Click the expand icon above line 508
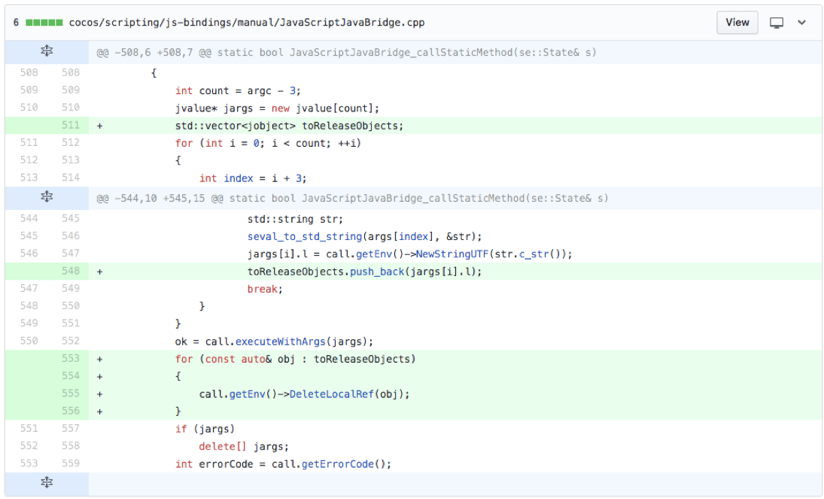This screenshot has width=824, height=499. click(46, 52)
